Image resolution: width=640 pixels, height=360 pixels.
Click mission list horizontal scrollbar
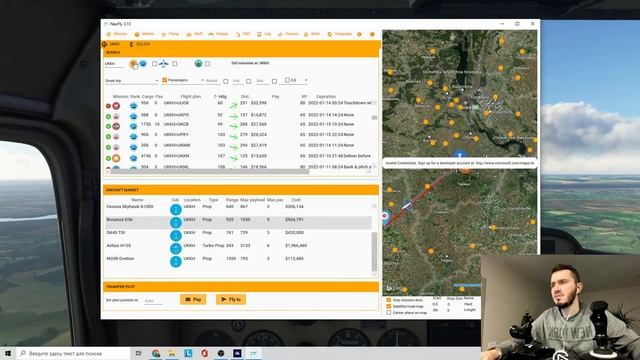click(210, 172)
